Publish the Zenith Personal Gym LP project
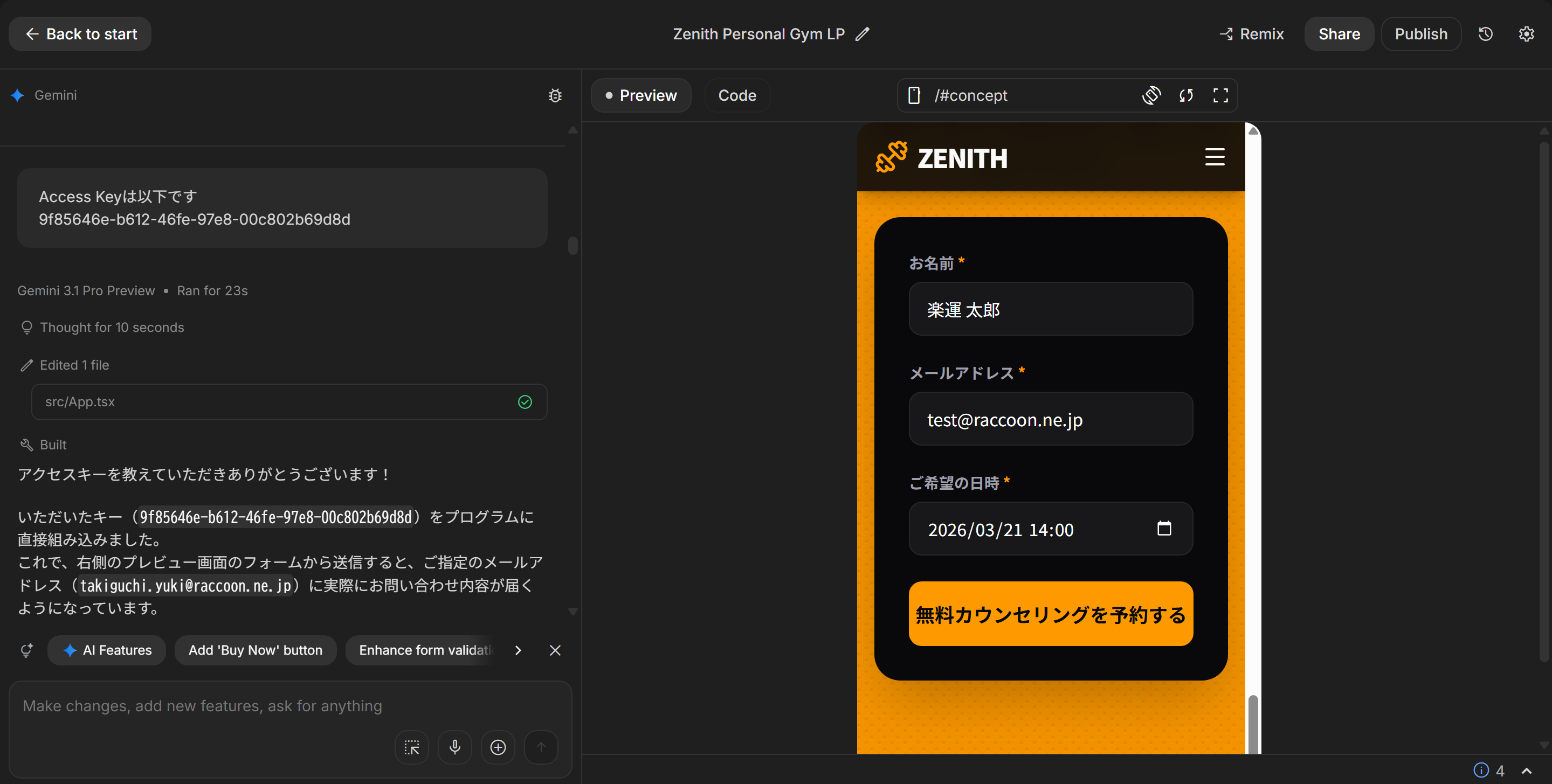Viewport: 1552px width, 784px height. click(1420, 34)
